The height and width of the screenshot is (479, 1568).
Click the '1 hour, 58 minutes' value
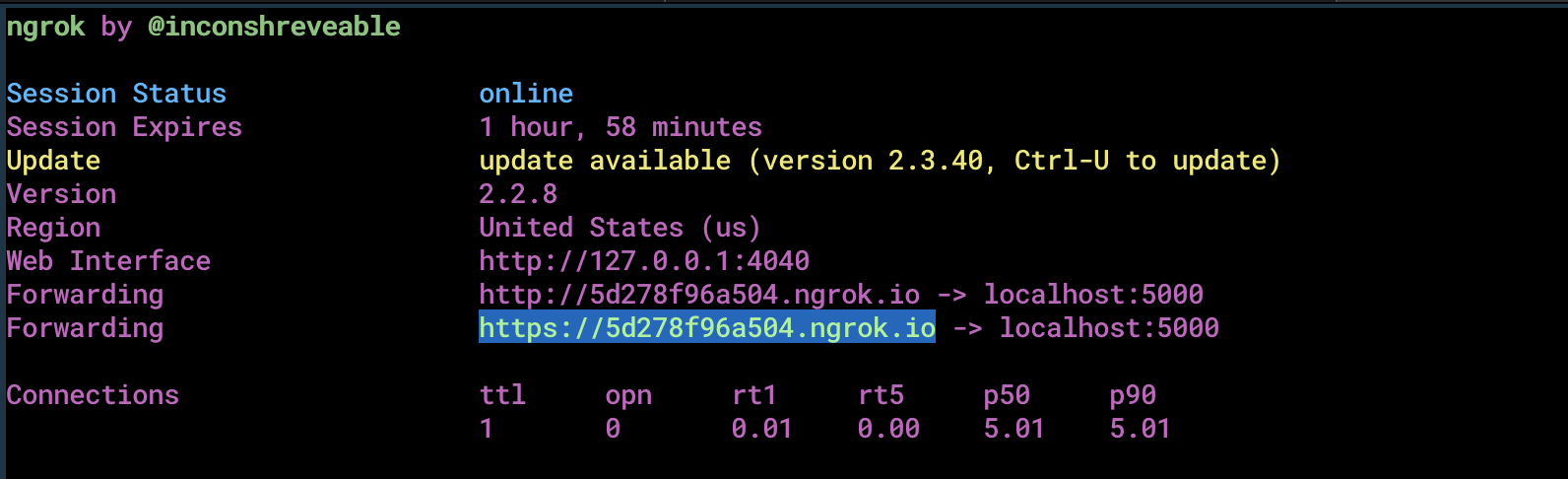click(x=621, y=127)
